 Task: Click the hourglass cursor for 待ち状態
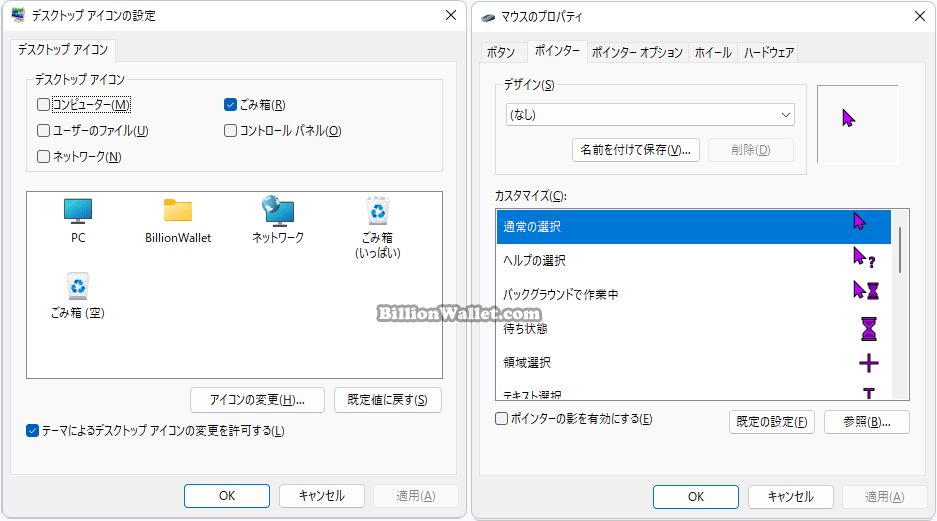(x=869, y=329)
